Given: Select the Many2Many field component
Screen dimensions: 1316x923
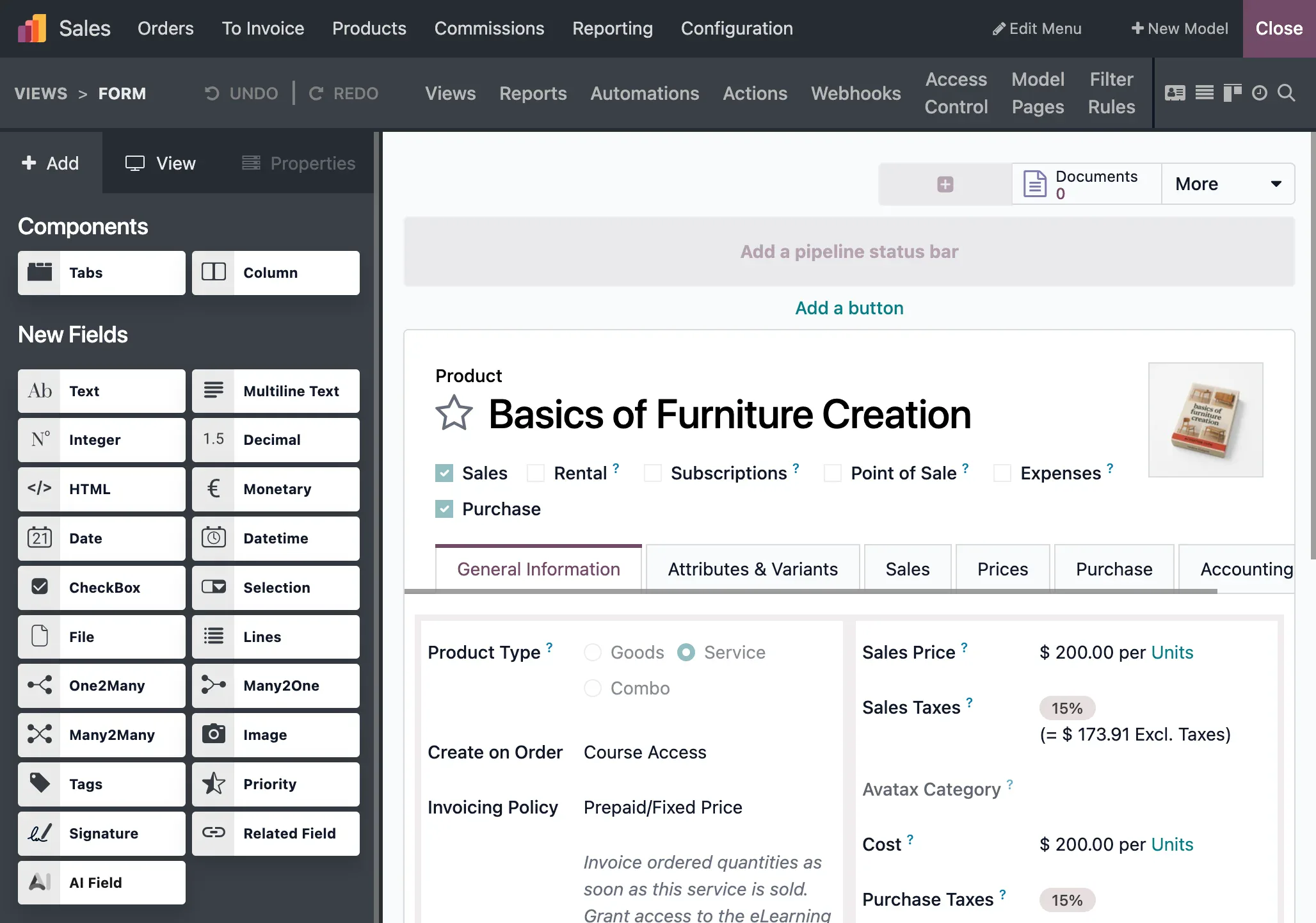Looking at the screenshot, I should click(102, 735).
